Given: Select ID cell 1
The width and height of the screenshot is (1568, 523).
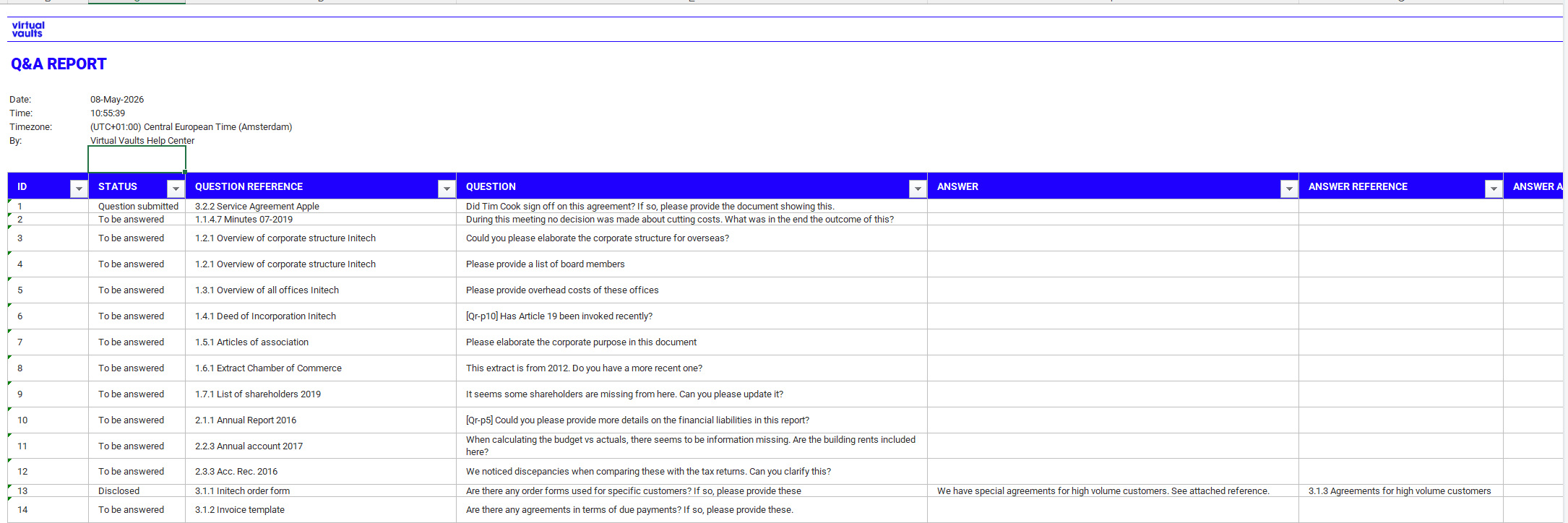Looking at the screenshot, I should pyautogui.click(x=48, y=206).
